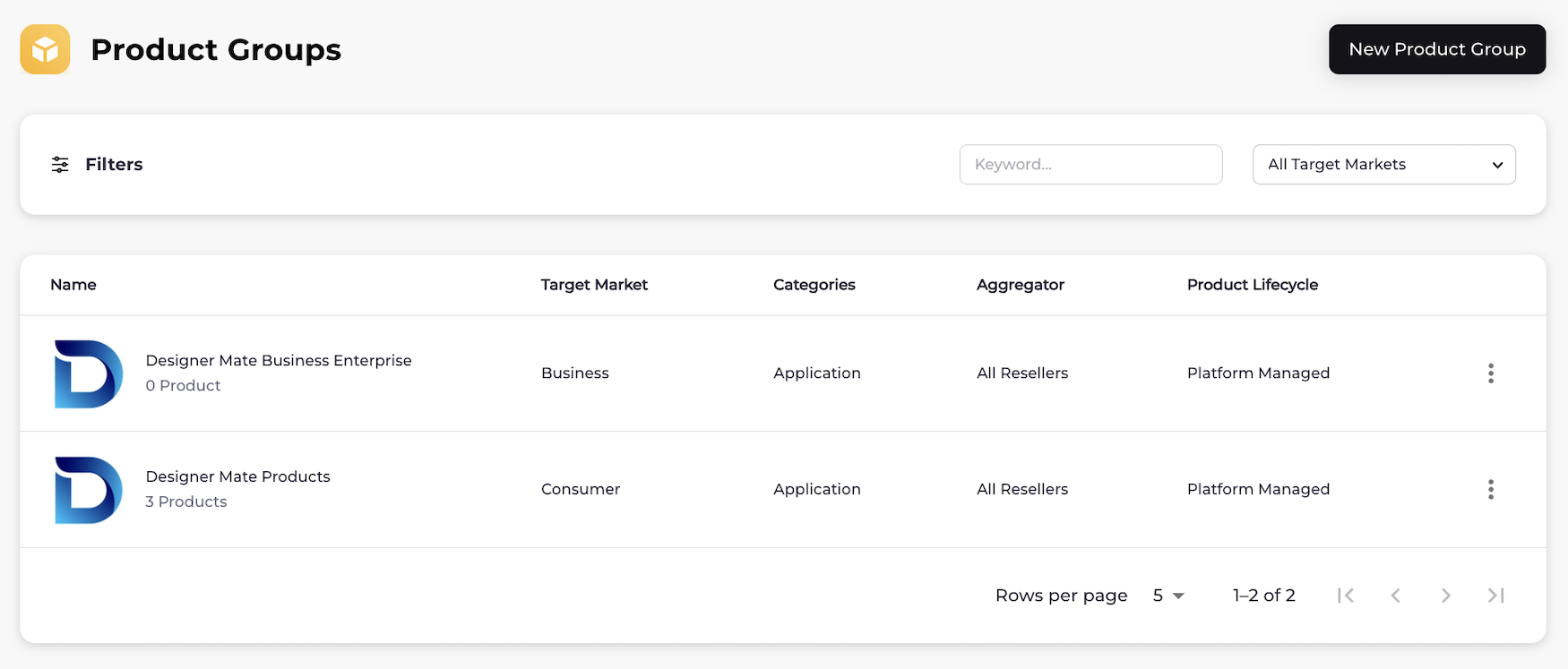Screen dimensions: 1568x669
Task: Click the Aggregator column header
Action: point(1021,285)
